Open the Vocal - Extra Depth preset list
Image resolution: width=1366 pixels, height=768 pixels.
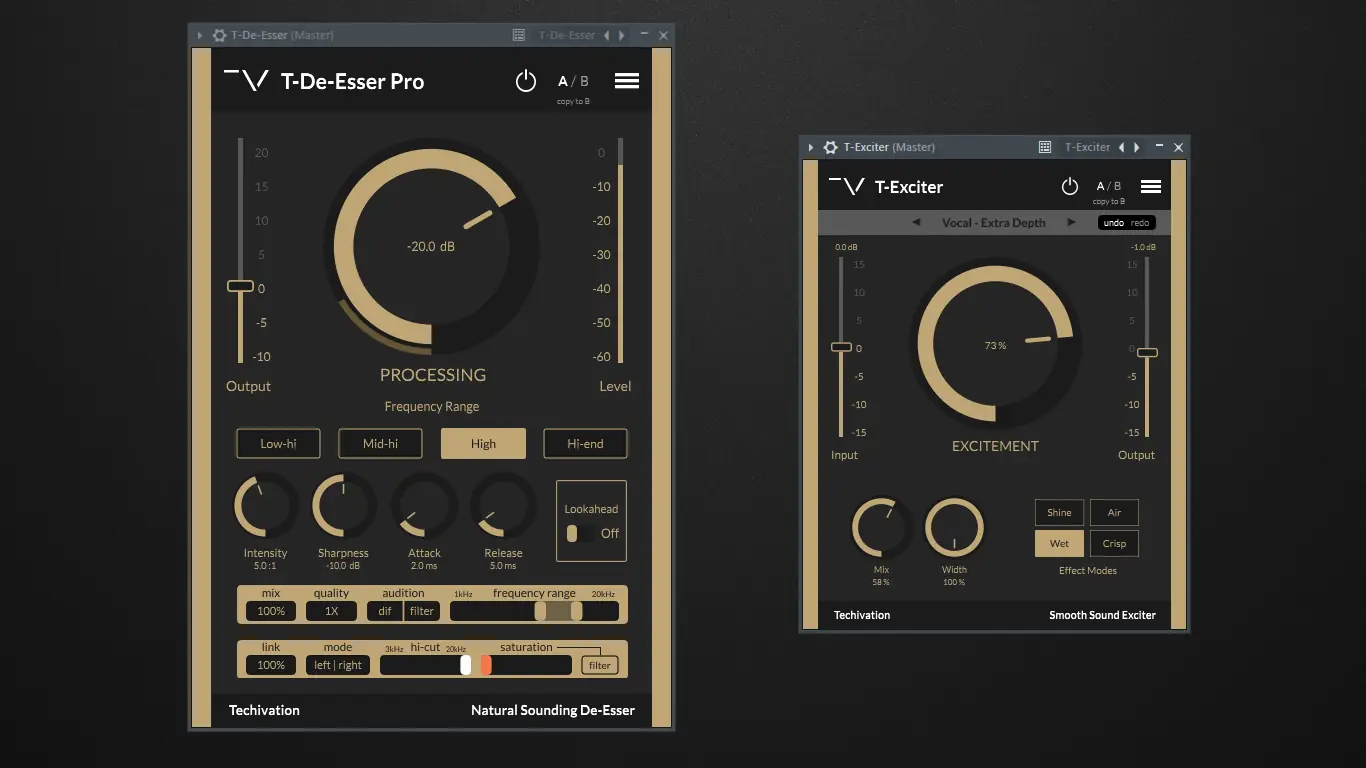pyautogui.click(x=994, y=223)
